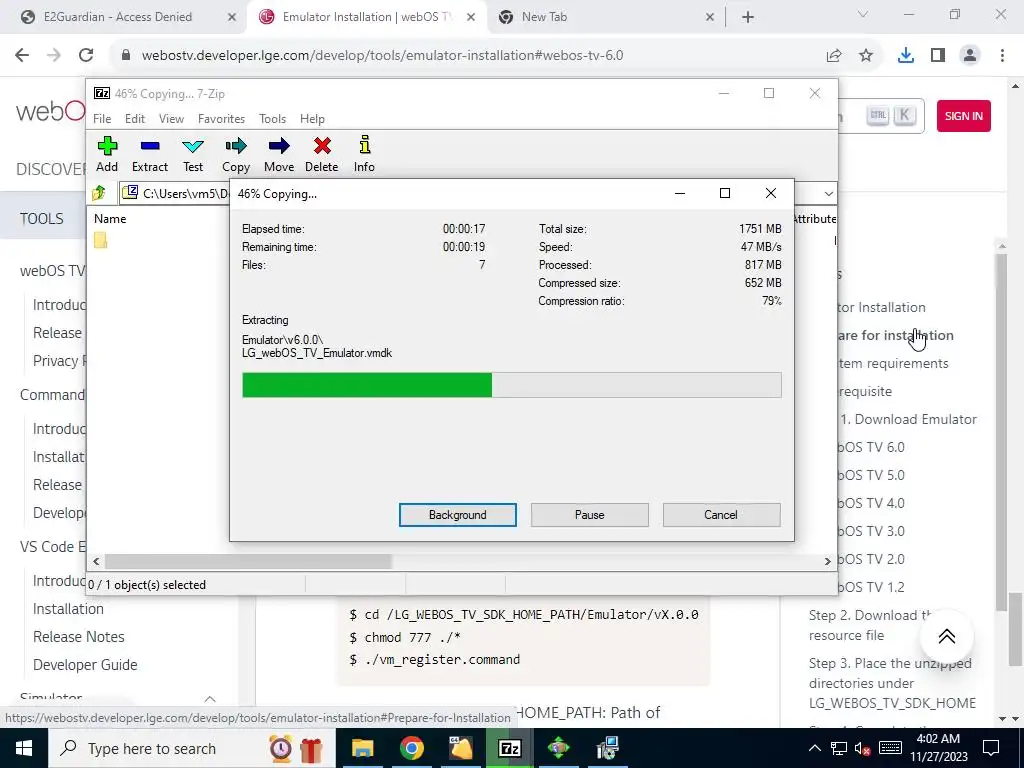
Task: Click the Info toolbar icon in 7-Zip
Action: tap(364, 154)
